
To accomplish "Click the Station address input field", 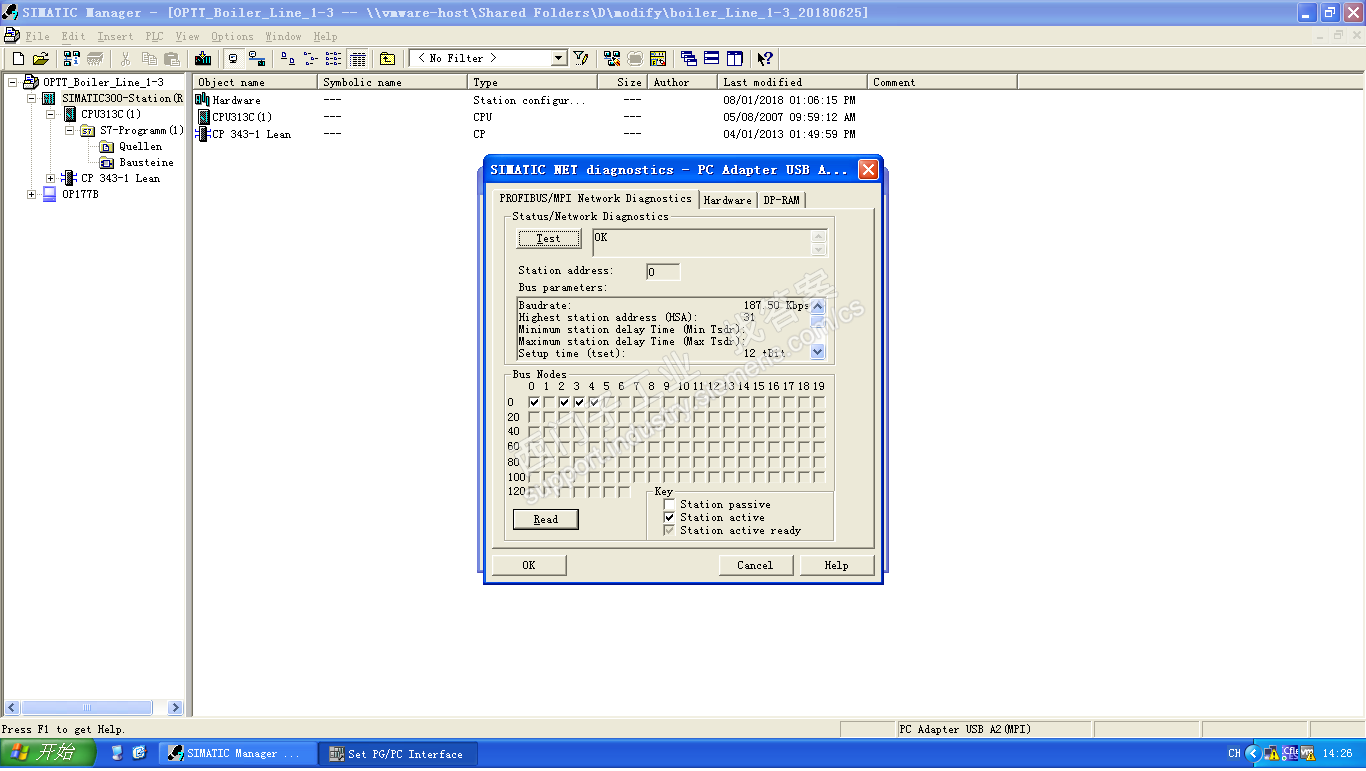I will click(663, 272).
